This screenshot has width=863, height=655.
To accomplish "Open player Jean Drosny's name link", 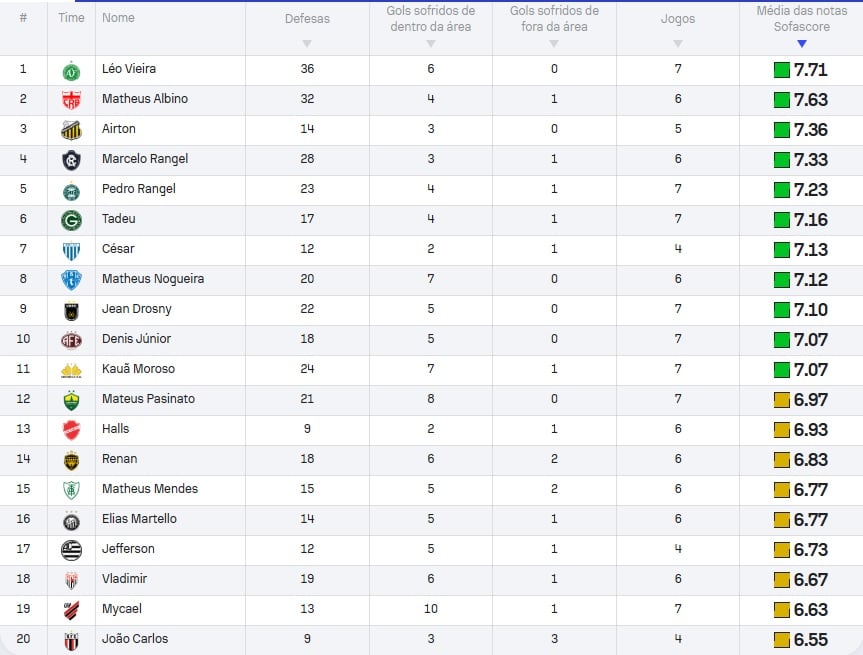I will pos(136,309).
